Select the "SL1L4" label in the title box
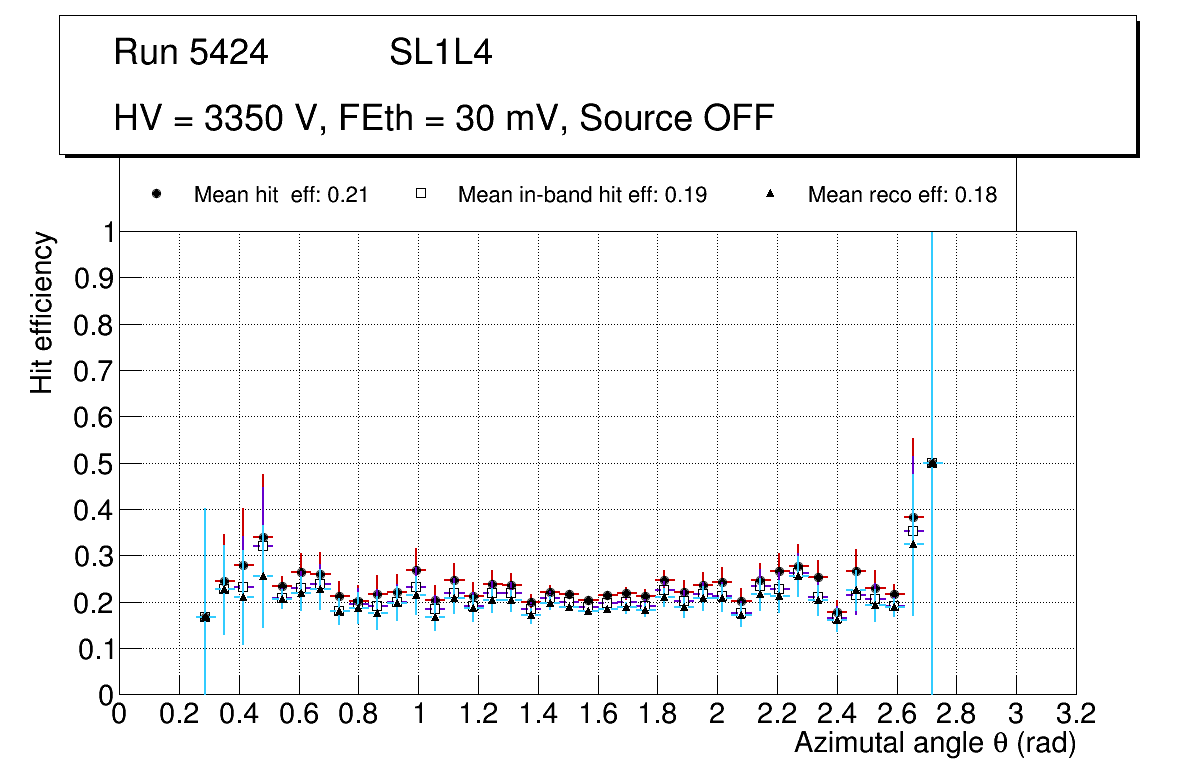The width and height of the screenshot is (1196, 772). (x=440, y=53)
